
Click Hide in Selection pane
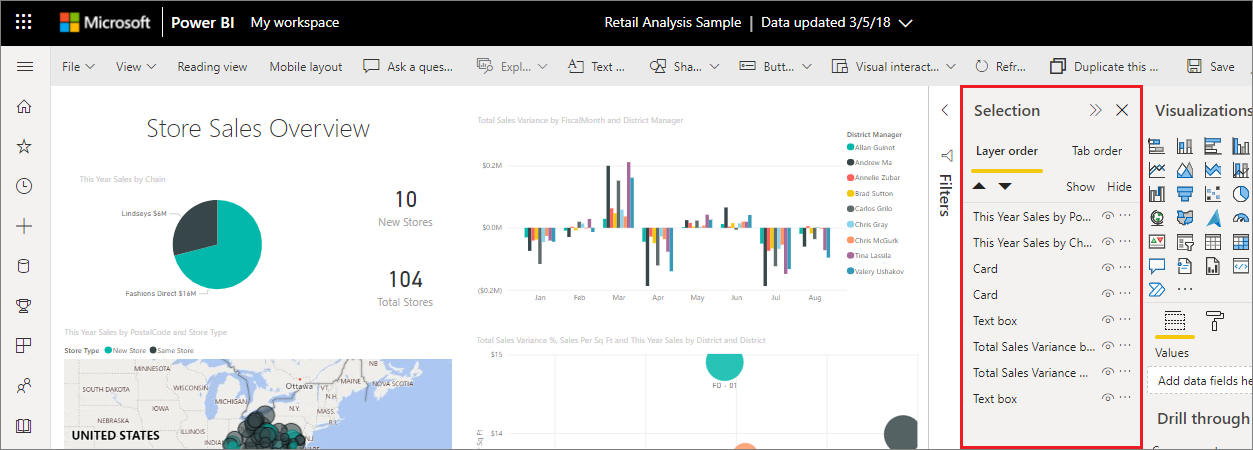[1120, 187]
